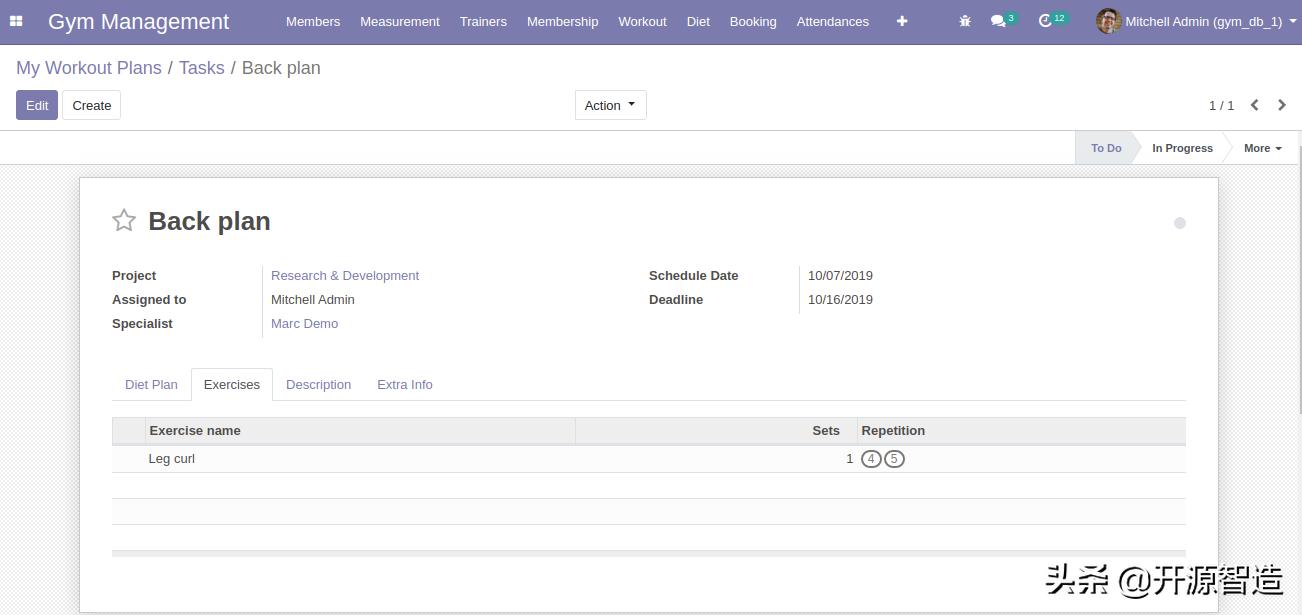1302x615 pixels.
Task: Open the conversations chat icon
Action: point(998,21)
